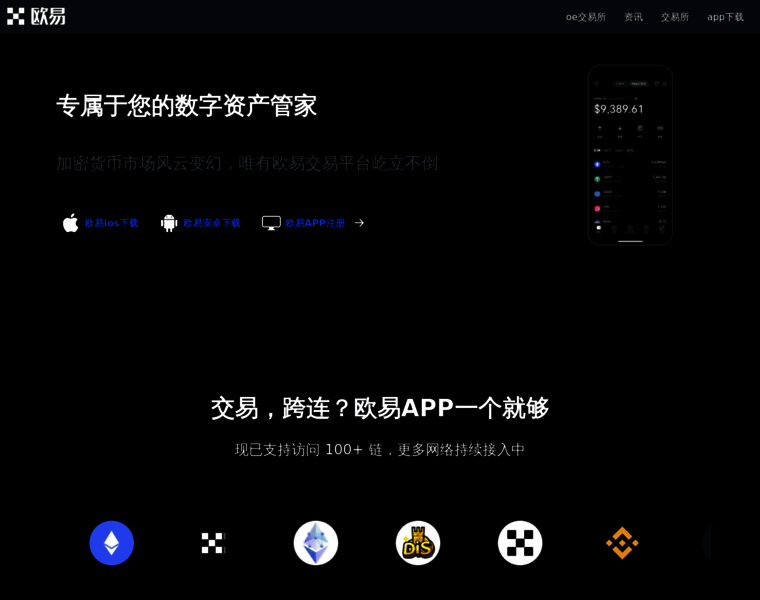The height and width of the screenshot is (600, 760).
Task: Click the desktop monitor icon
Action: 271,223
